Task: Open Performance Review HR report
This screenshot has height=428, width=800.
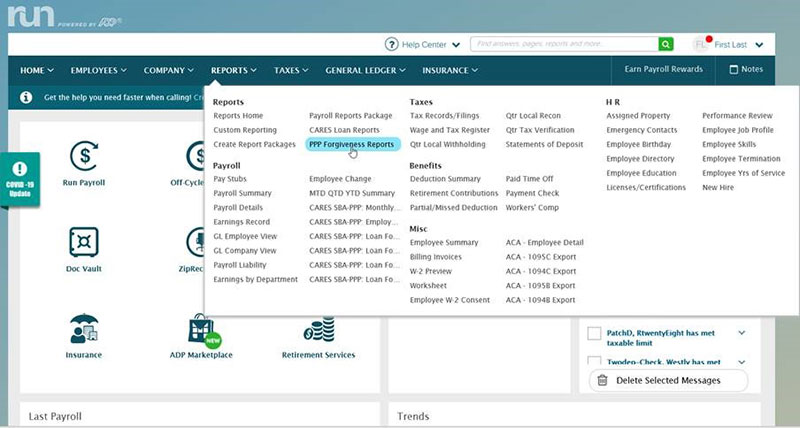Action: click(x=737, y=116)
